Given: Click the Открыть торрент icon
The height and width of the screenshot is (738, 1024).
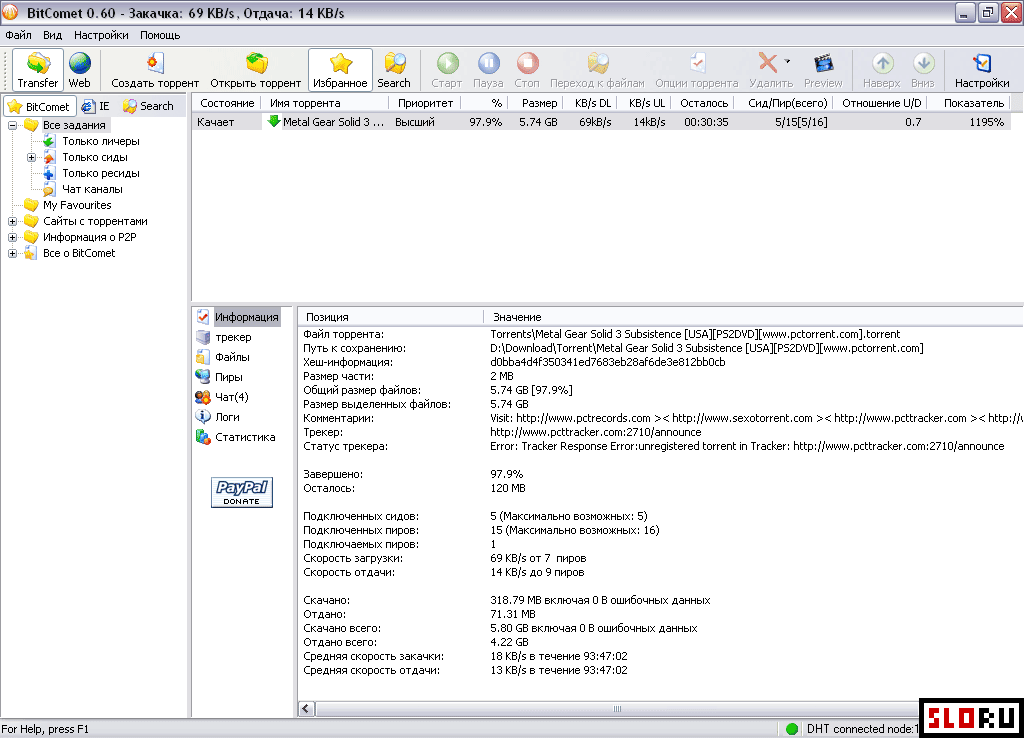Looking at the screenshot, I should point(256,69).
